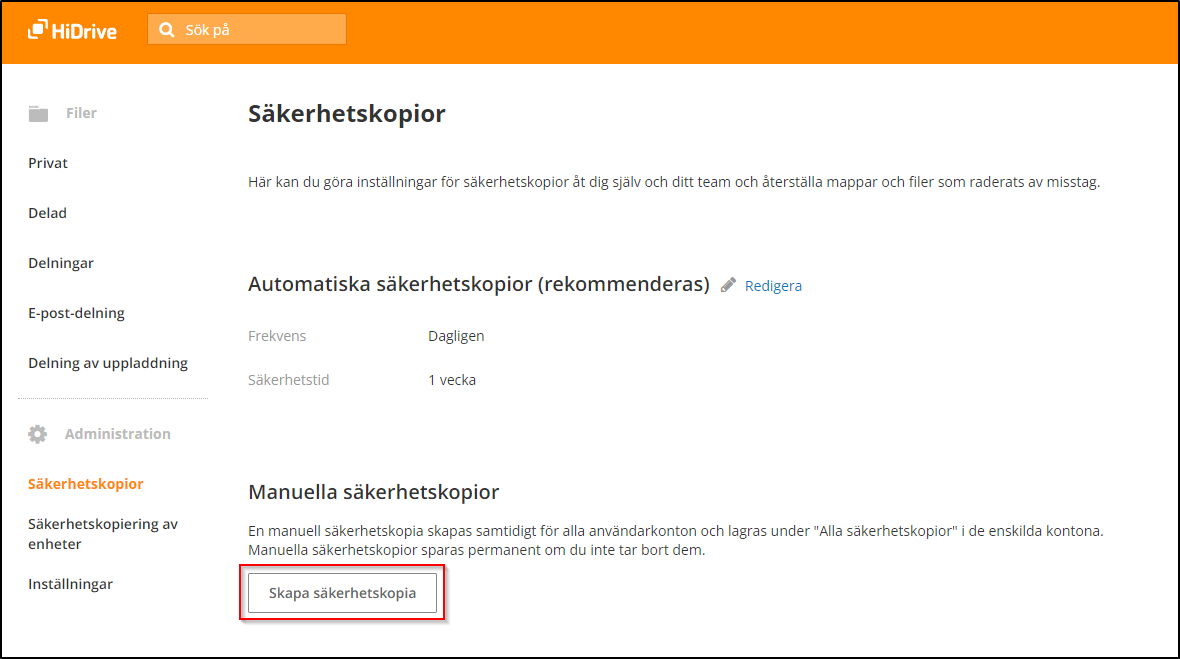
Task: Click the Filer section header label
Action: (81, 113)
